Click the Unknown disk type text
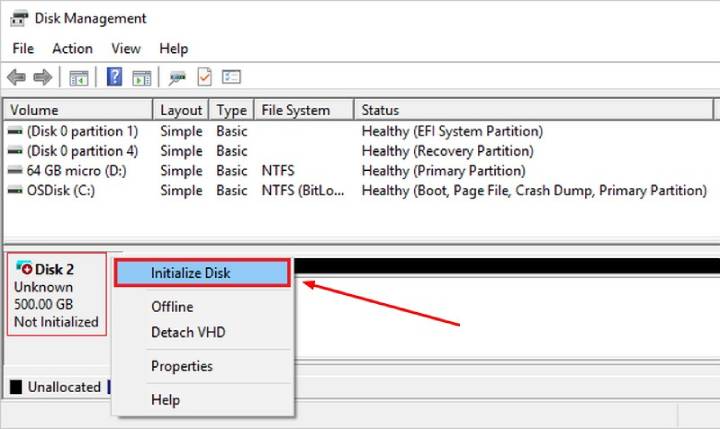Image resolution: width=720 pixels, height=429 pixels. [x=43, y=287]
